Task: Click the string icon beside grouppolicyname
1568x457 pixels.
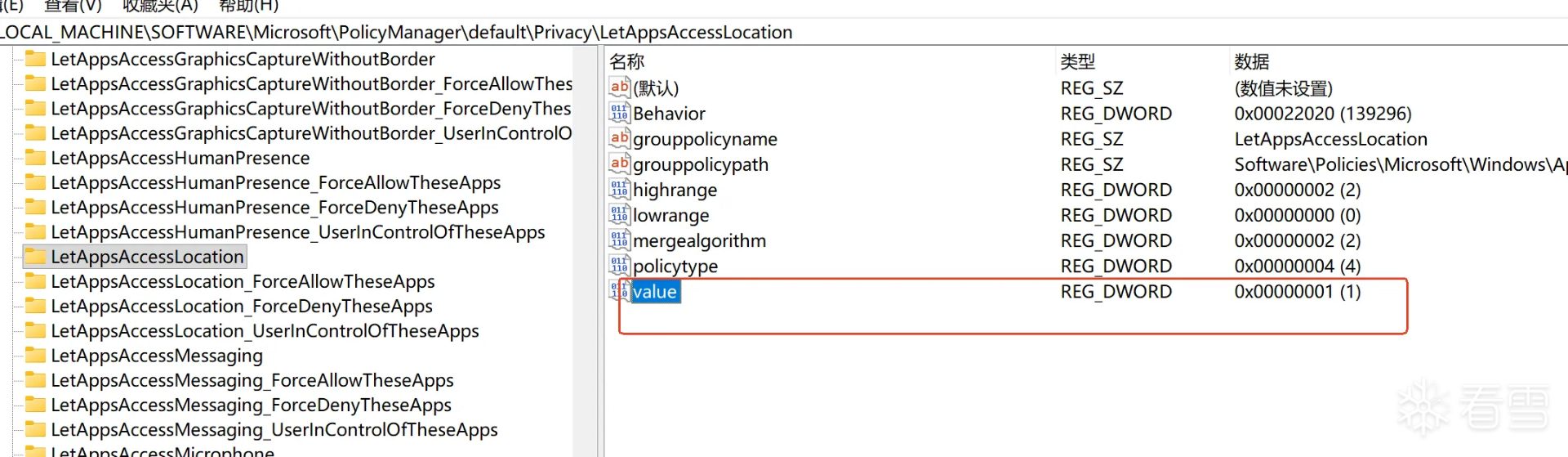Action: tap(619, 138)
